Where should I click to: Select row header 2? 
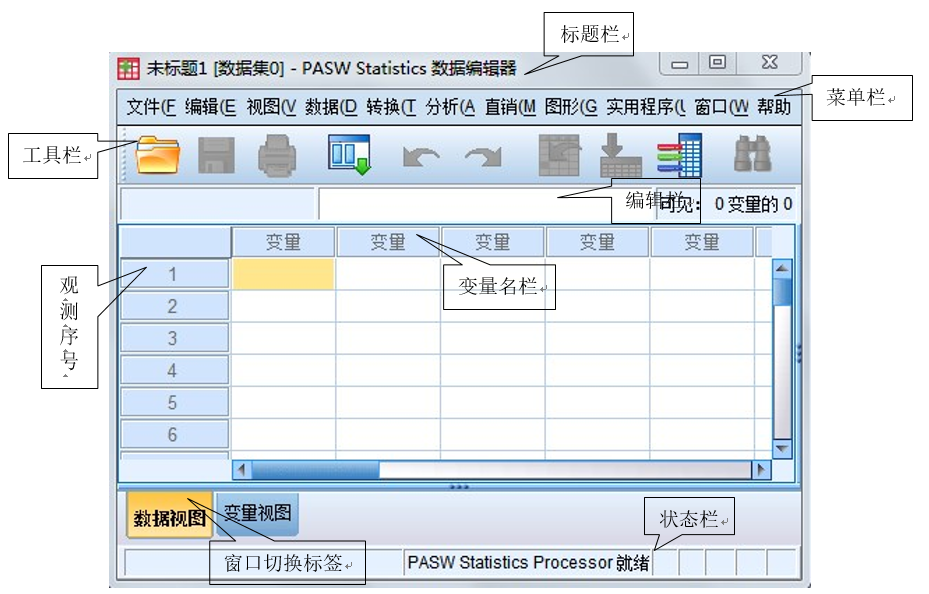(174, 306)
